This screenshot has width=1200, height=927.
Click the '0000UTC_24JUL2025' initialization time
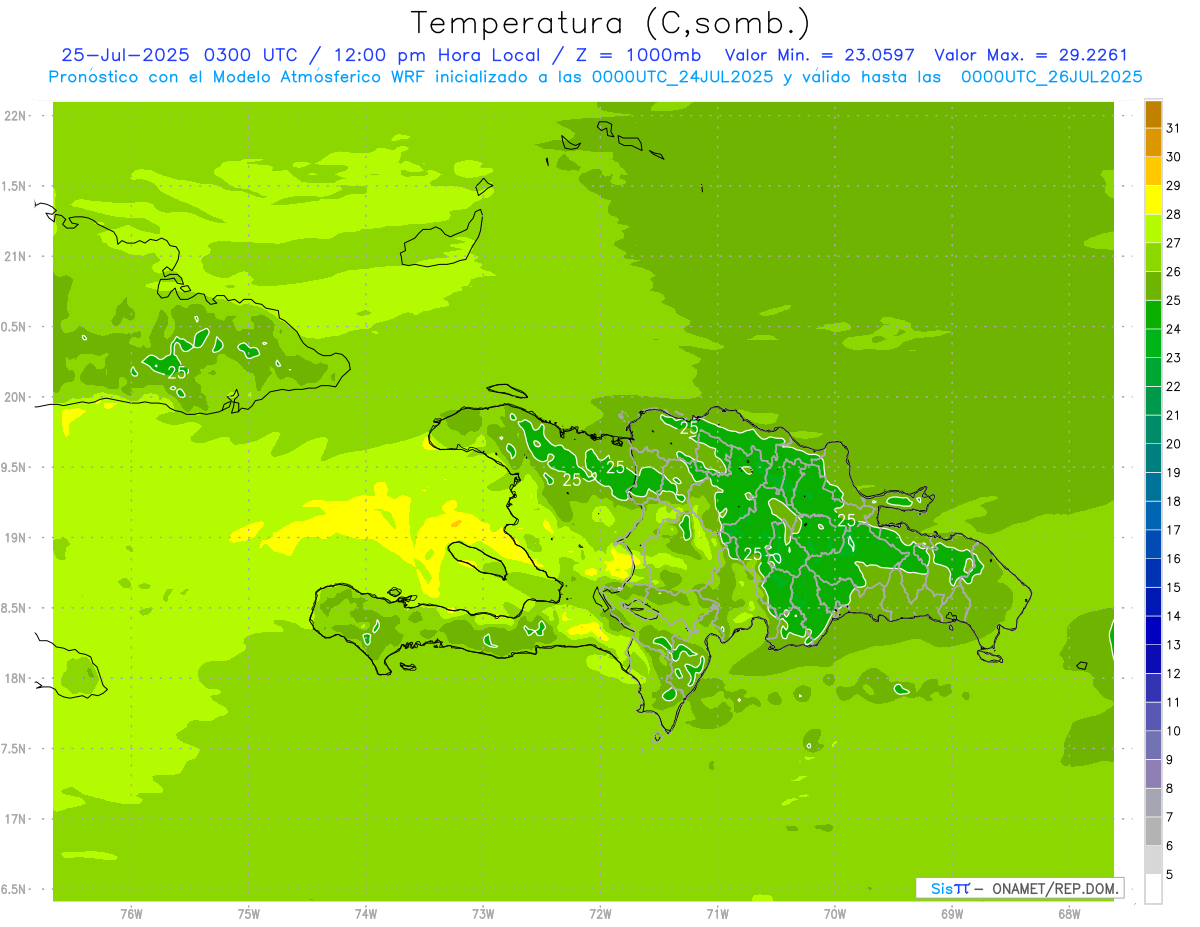point(682,77)
